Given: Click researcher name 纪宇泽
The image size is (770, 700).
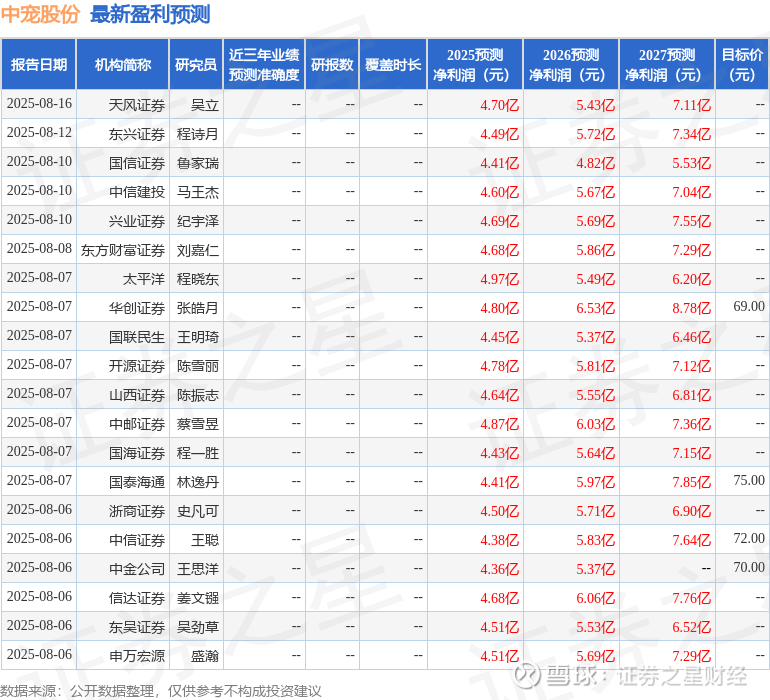Looking at the screenshot, I should pyautogui.click(x=198, y=221).
